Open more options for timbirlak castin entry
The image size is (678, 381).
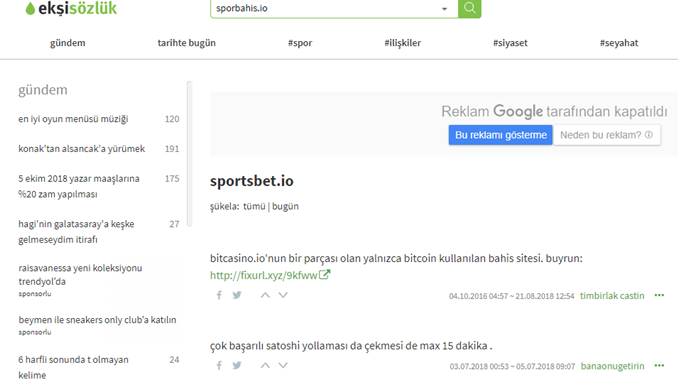tap(659, 295)
